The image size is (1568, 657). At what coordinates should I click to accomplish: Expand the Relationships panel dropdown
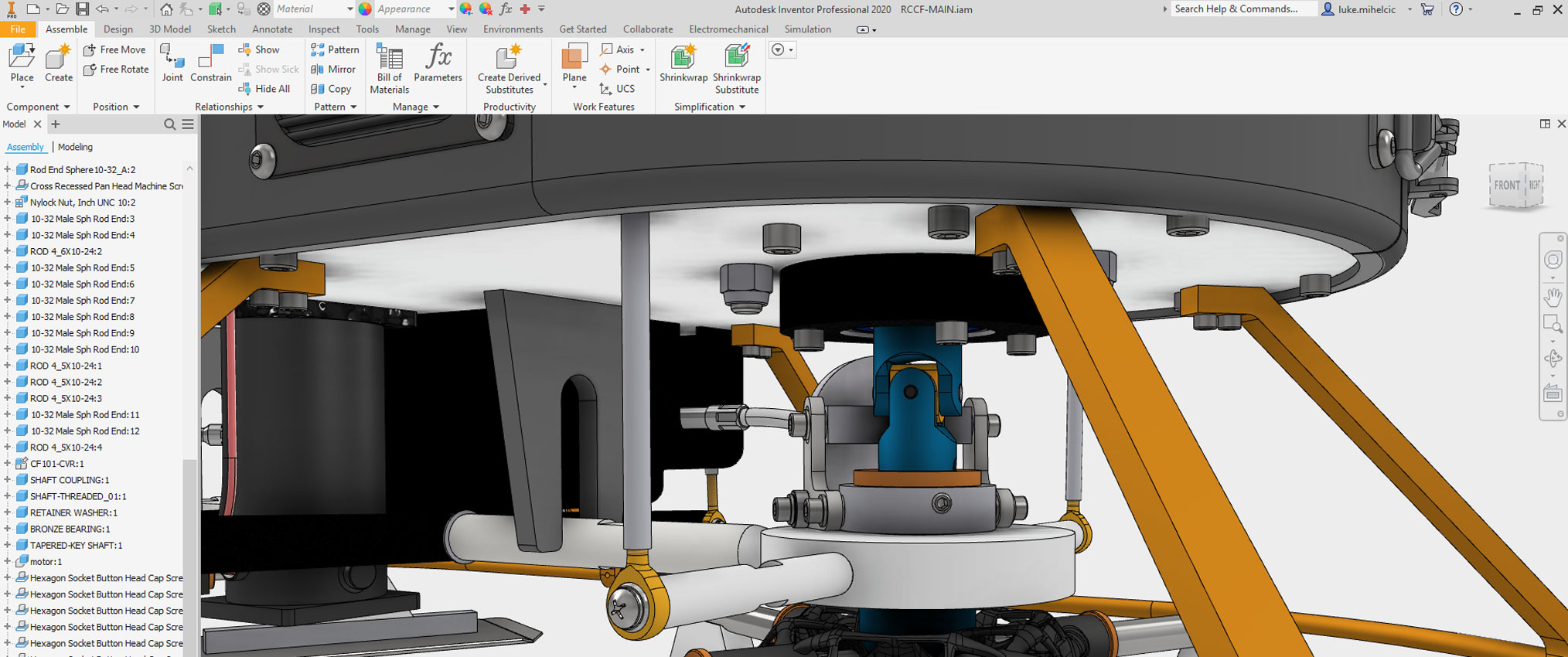point(261,107)
